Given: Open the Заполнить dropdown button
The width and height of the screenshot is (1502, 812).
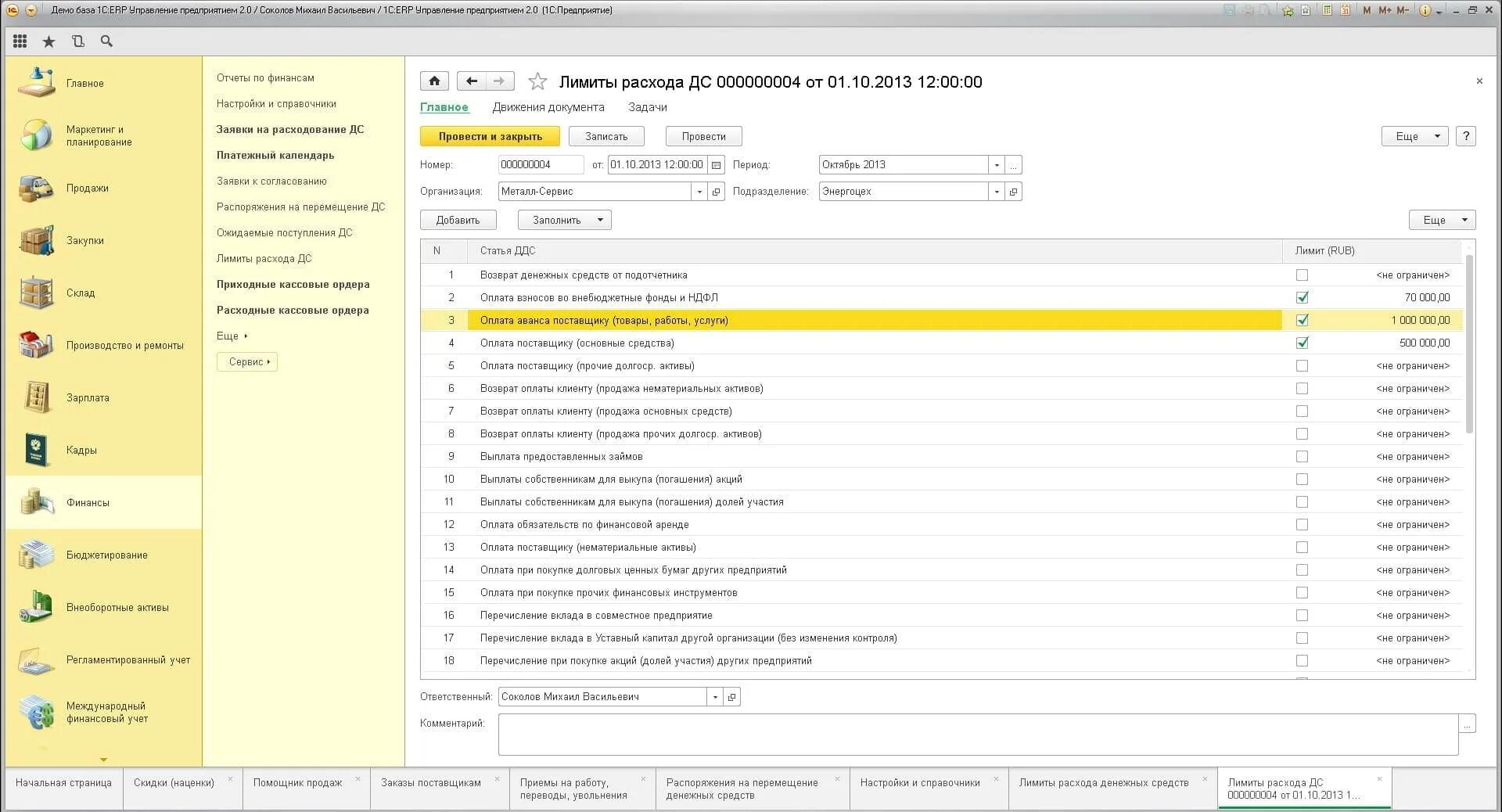Looking at the screenshot, I should 564,220.
